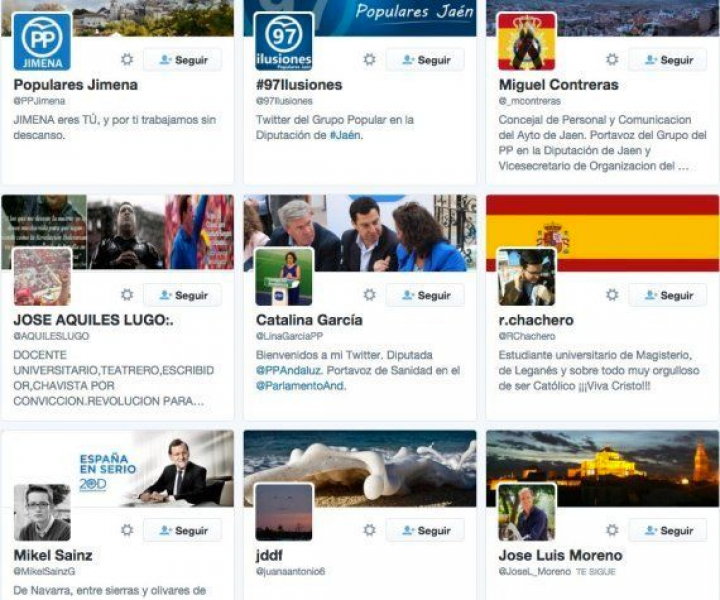Toggle Seguir for r.chachero
The image size is (720, 600).
coord(668,295)
